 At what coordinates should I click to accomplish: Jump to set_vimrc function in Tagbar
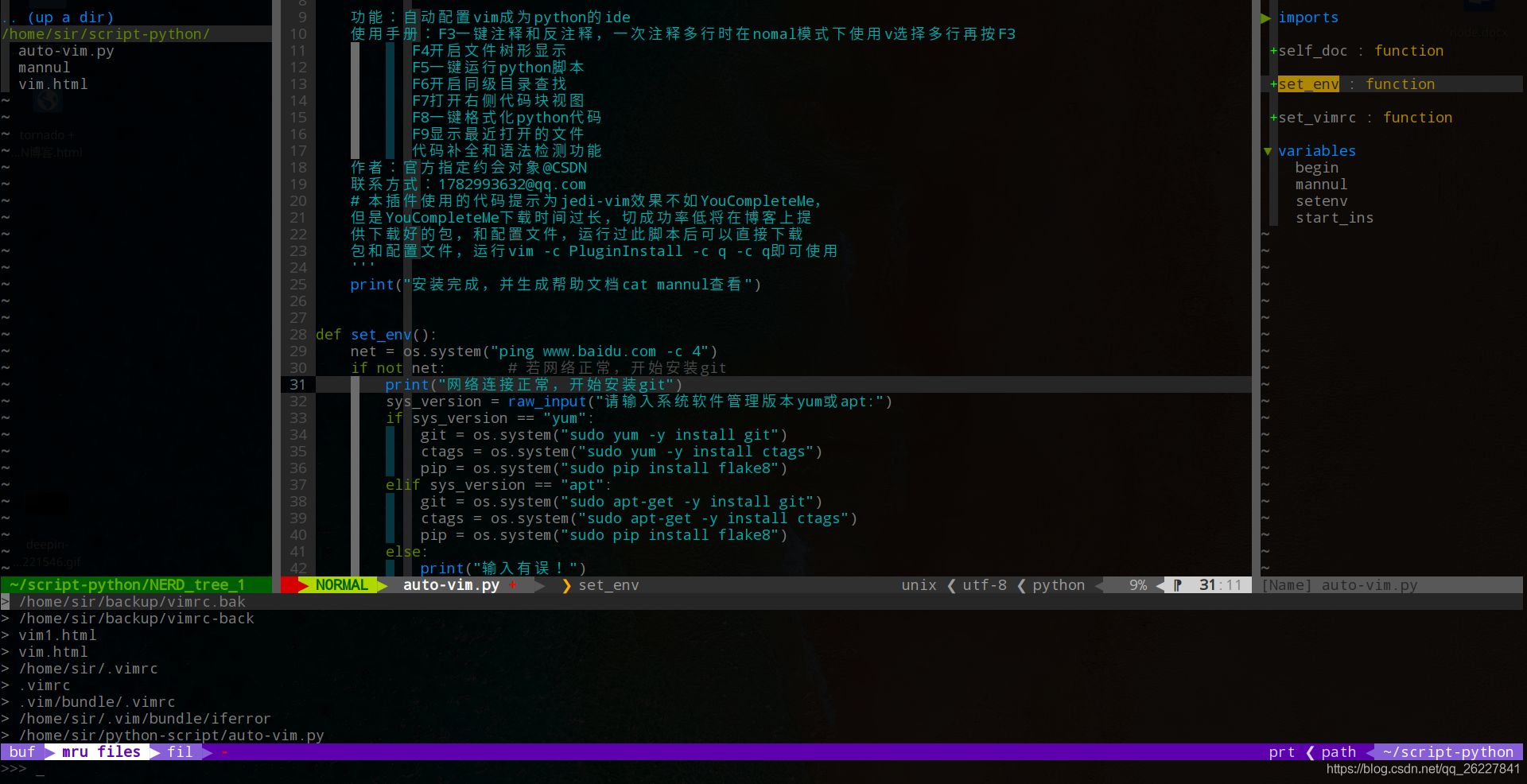tap(1317, 118)
